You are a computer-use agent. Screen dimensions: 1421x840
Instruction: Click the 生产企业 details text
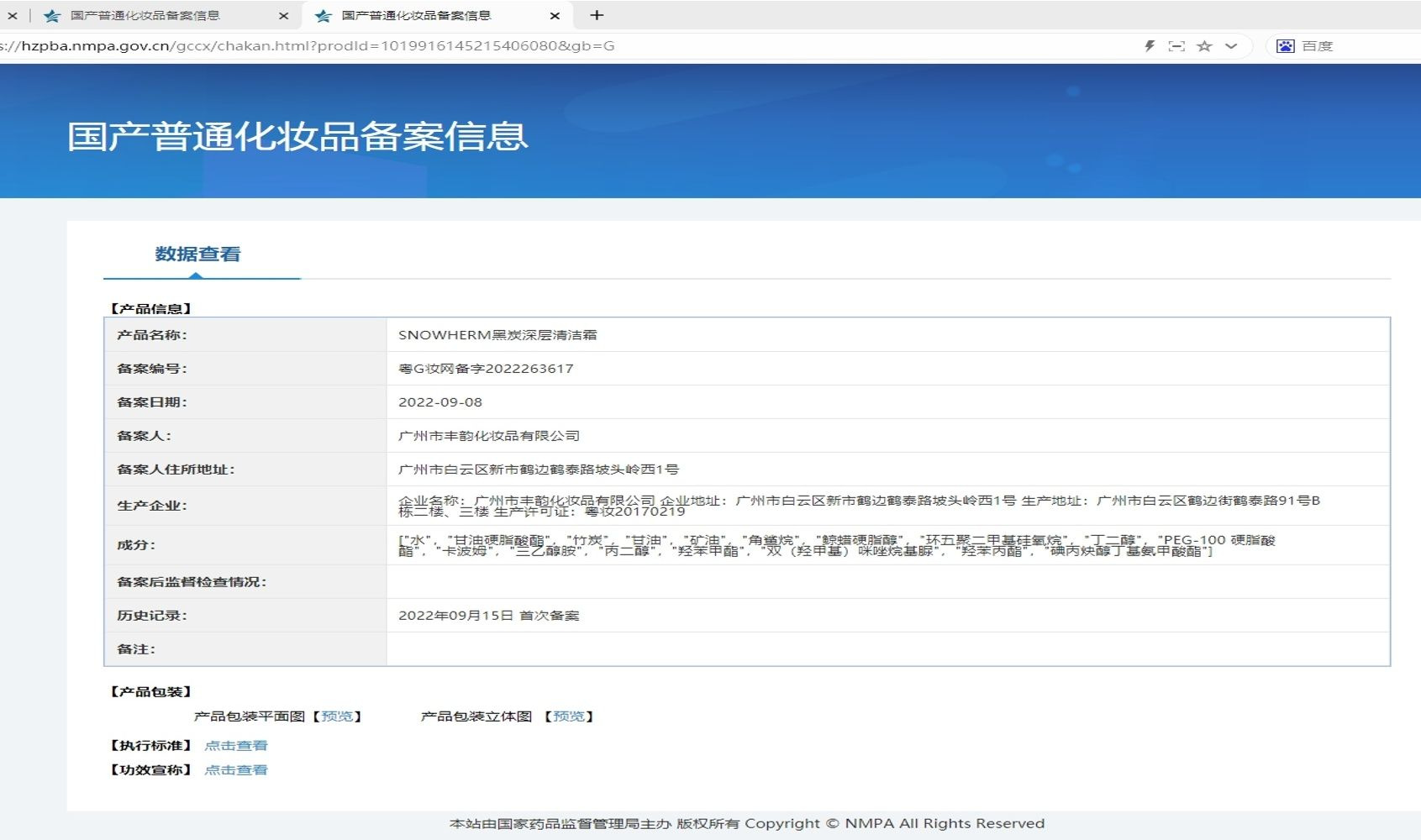click(859, 506)
